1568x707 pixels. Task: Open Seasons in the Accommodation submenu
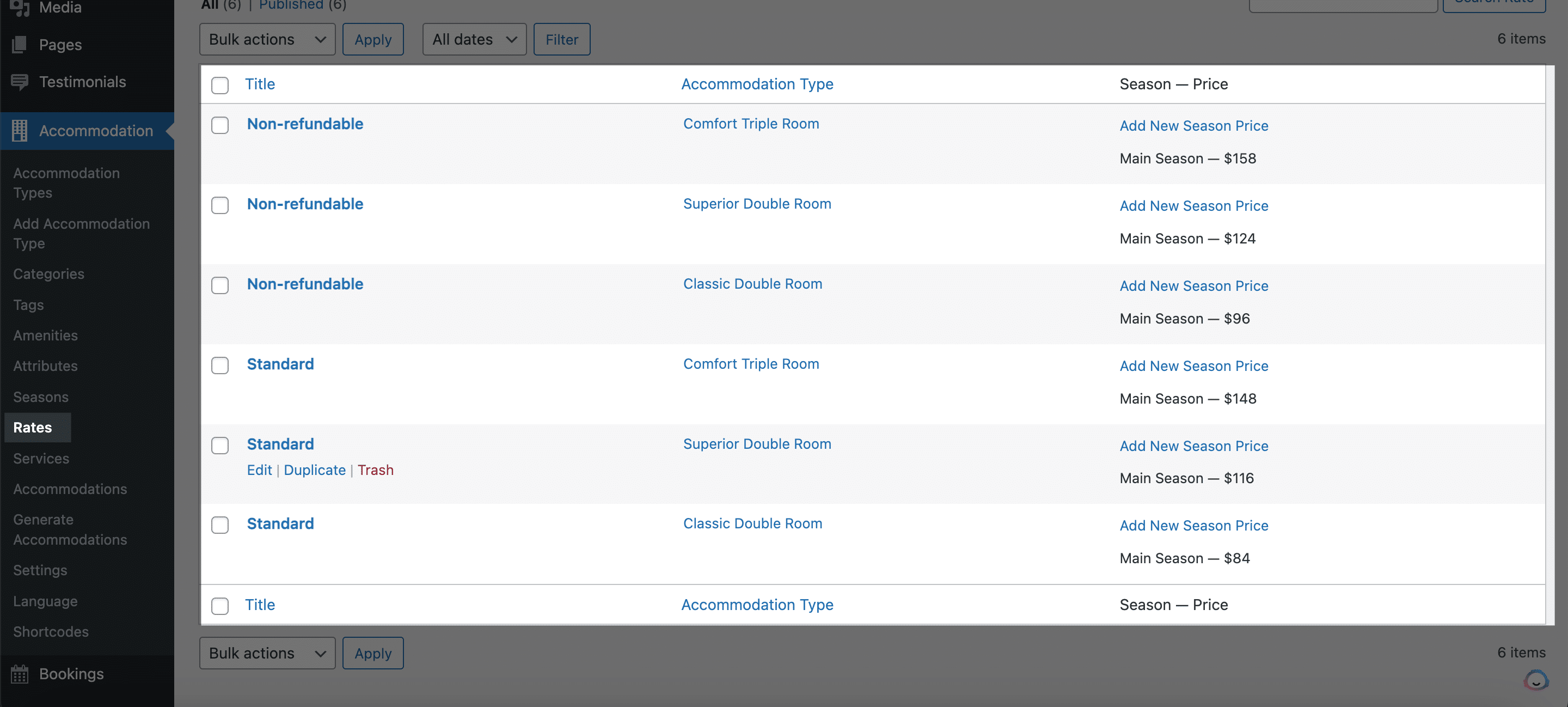tap(41, 397)
